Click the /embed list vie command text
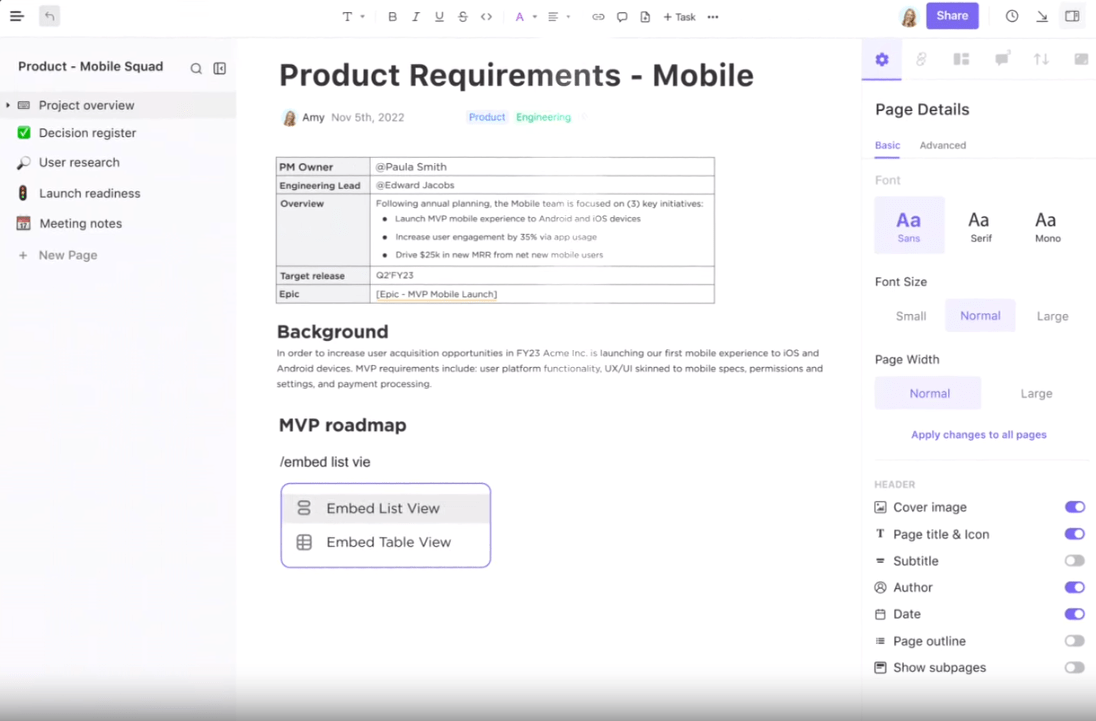 point(325,462)
